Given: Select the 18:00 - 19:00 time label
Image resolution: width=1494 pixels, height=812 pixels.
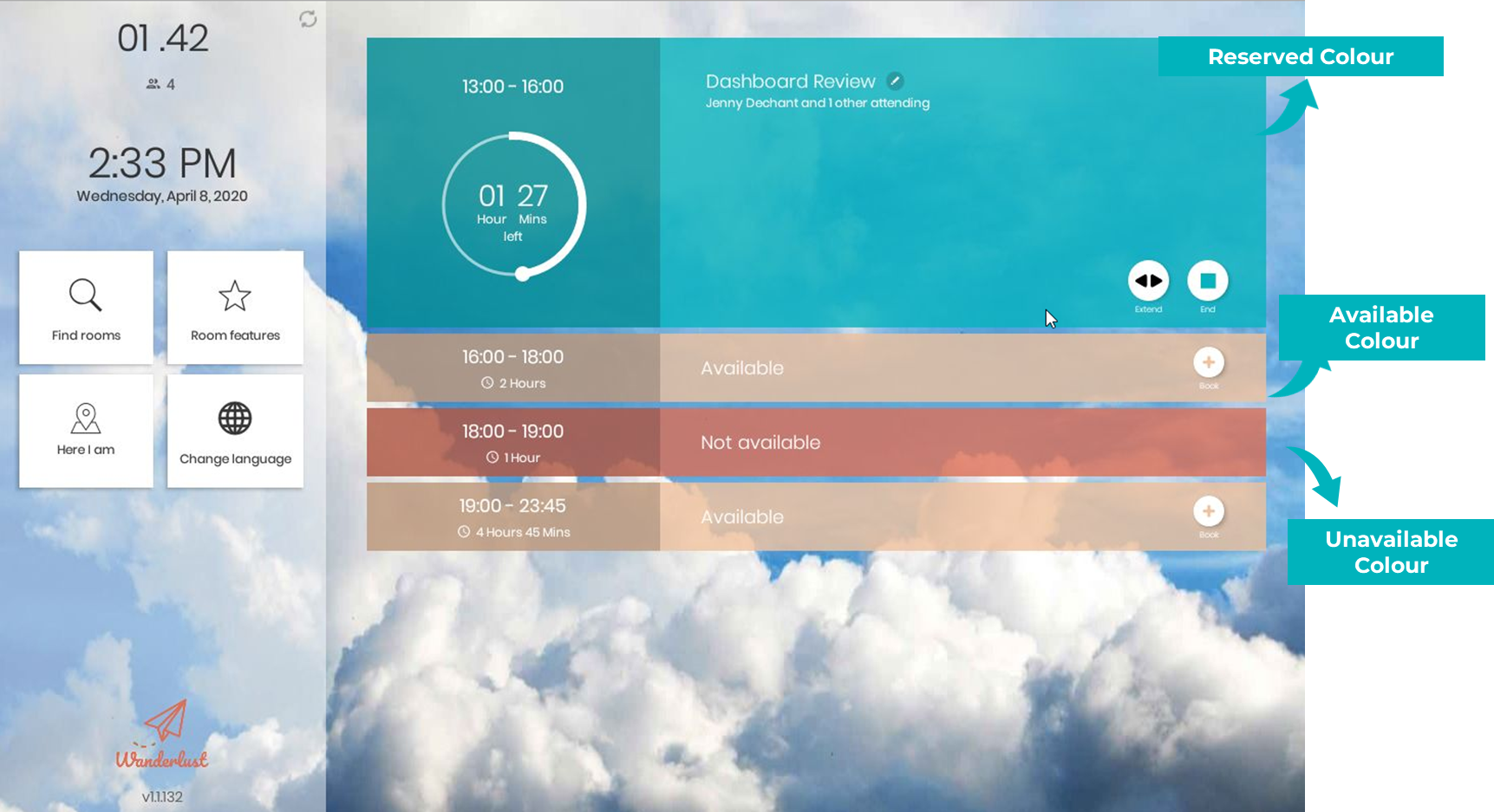Looking at the screenshot, I should 512,432.
